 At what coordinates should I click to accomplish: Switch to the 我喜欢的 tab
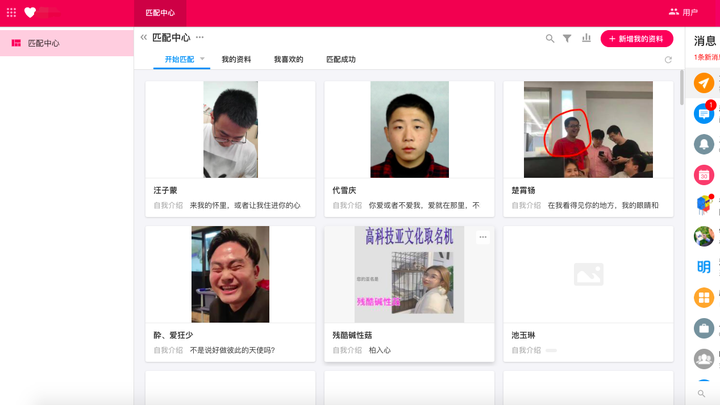click(x=288, y=59)
